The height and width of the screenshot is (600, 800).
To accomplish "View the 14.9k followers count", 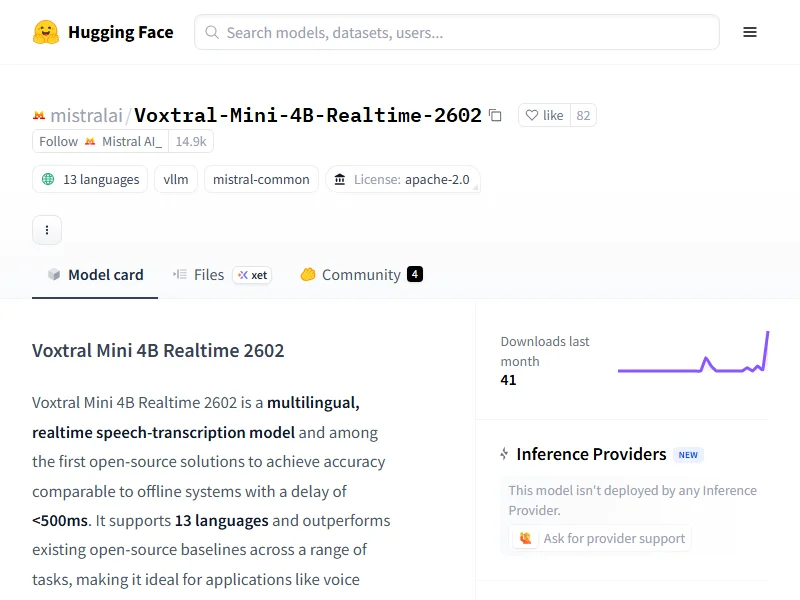I will point(190,142).
